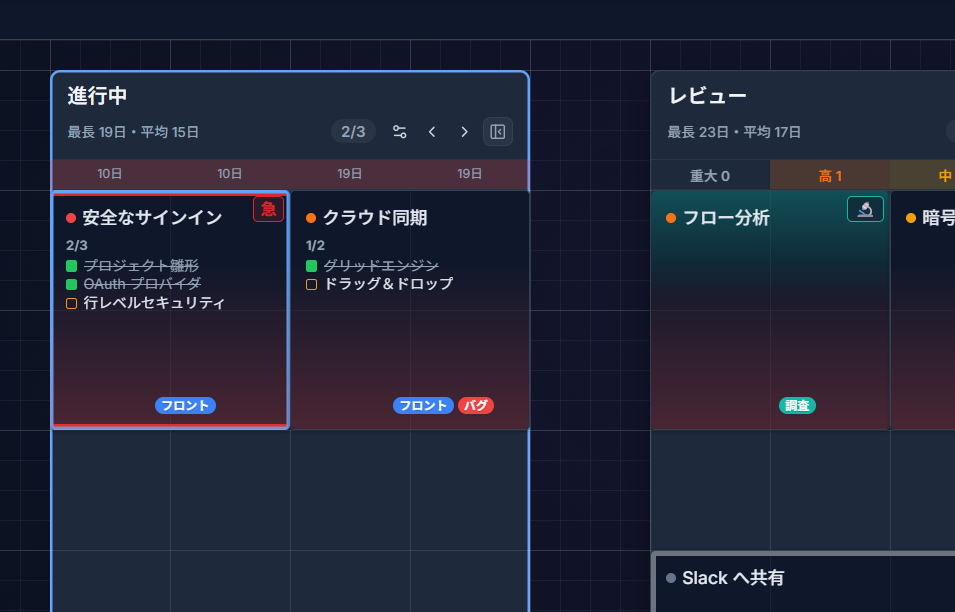The height and width of the screenshot is (612, 955).
Task: Click the 急 urgent badge on 安全なサインイン
Action: (x=269, y=209)
